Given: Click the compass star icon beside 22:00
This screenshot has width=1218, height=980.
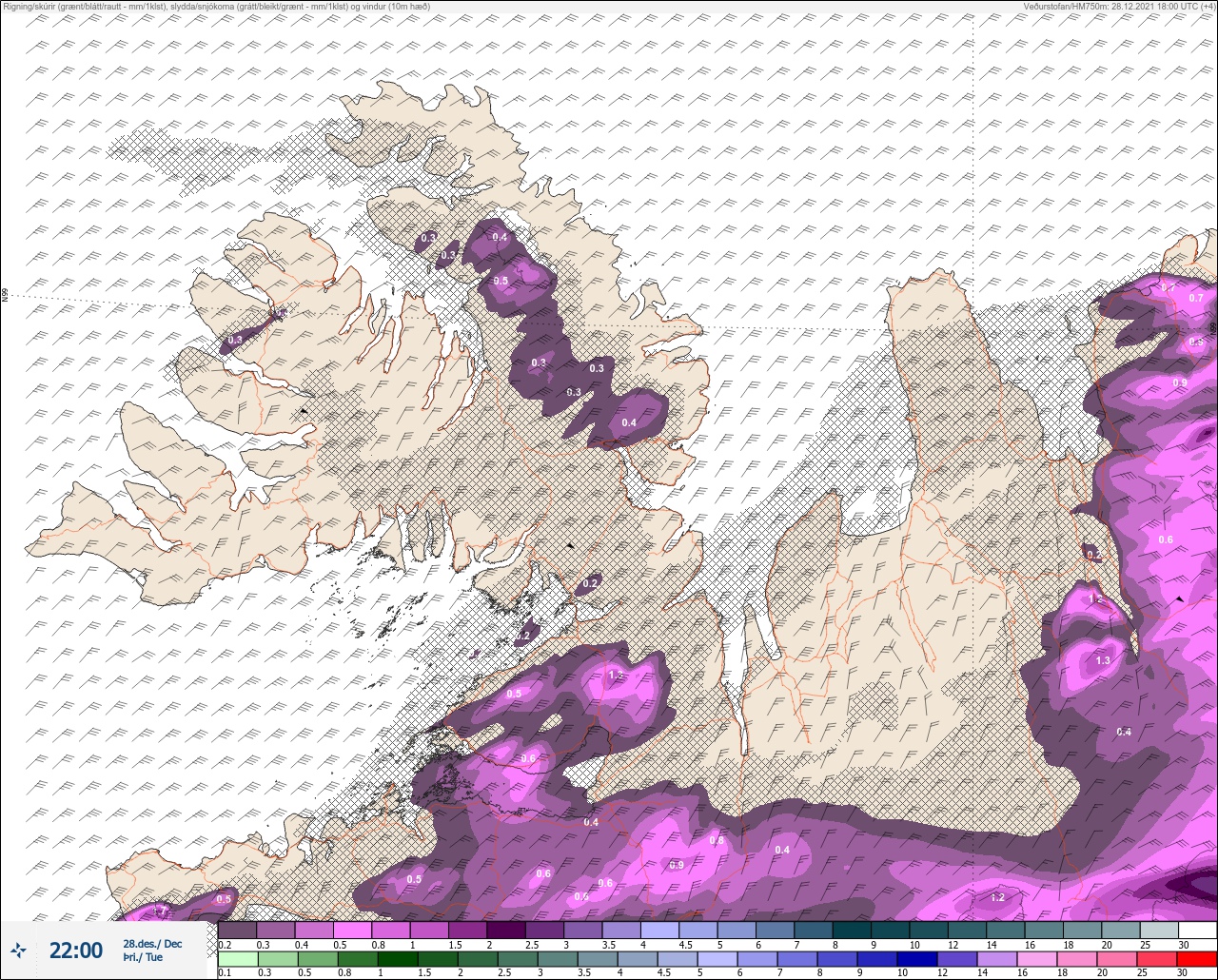Looking at the screenshot, I should [x=18, y=950].
